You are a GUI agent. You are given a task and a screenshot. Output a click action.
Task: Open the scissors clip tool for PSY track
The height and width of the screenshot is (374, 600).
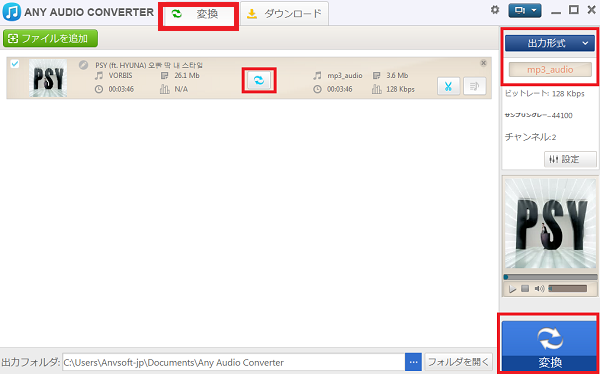(448, 87)
